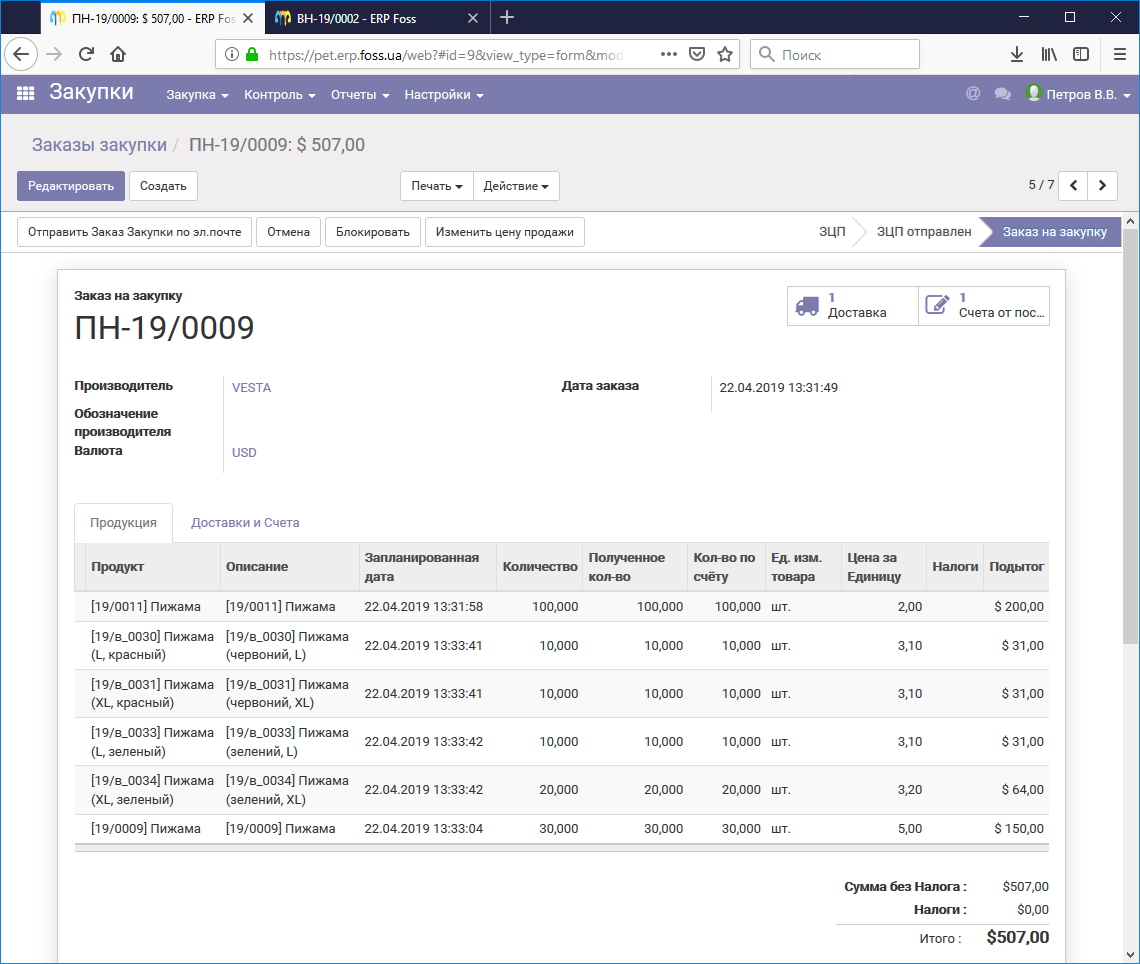Go to previous record arrow

(1073, 185)
